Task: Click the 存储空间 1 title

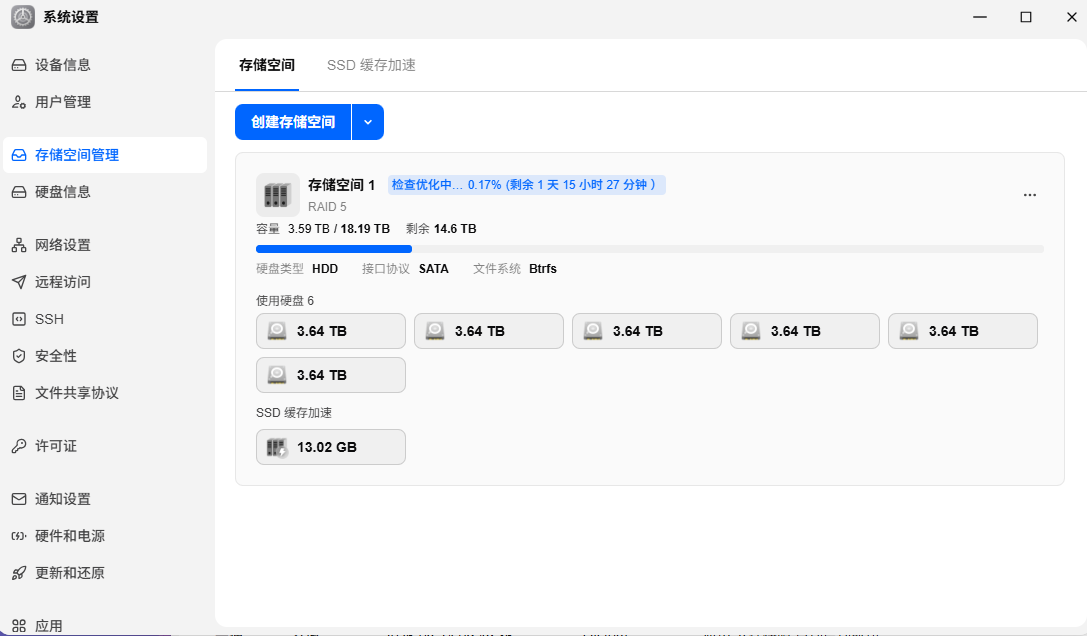Action: click(x=341, y=185)
